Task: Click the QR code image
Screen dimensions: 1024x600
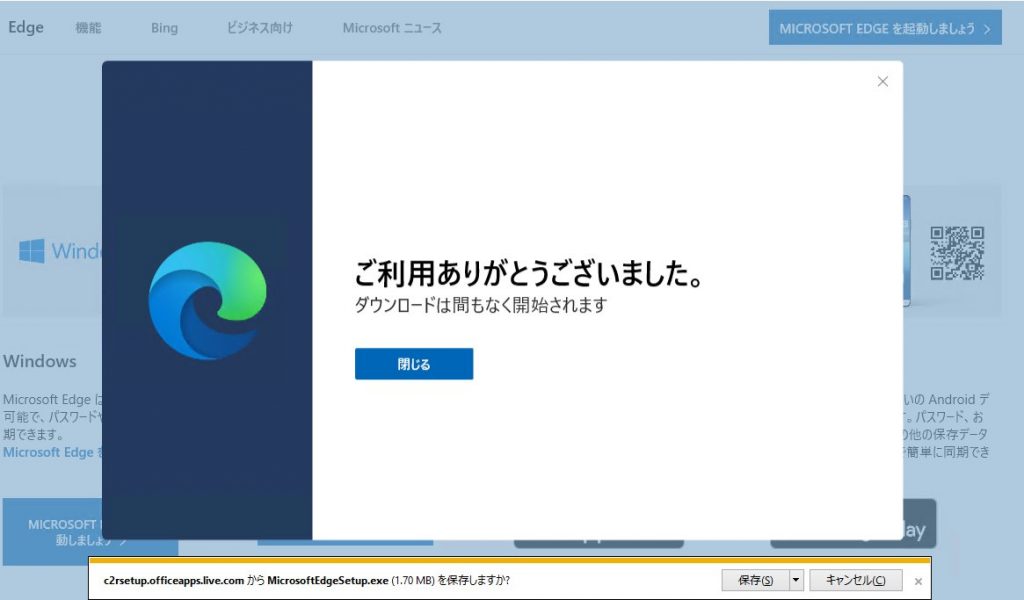Action: pyautogui.click(x=957, y=253)
